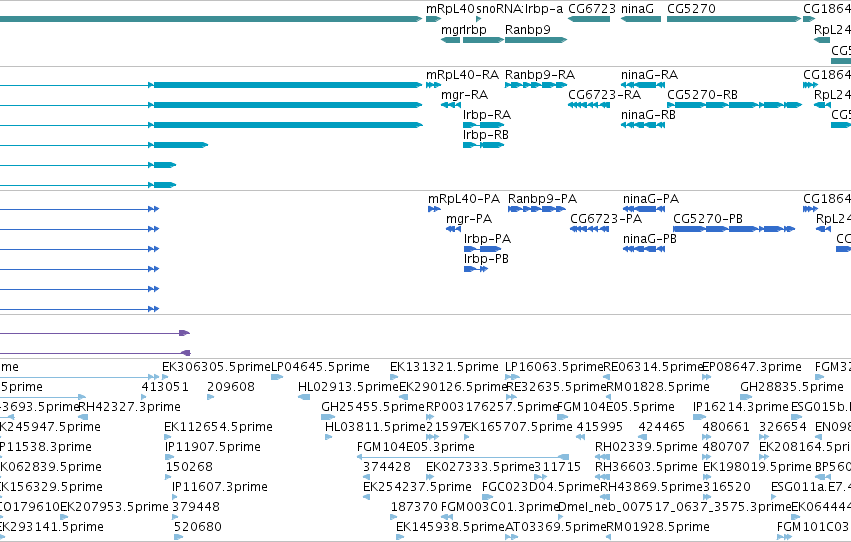Select EST label RH02339.5prime
This screenshot has width=851, height=542.
pos(646,447)
